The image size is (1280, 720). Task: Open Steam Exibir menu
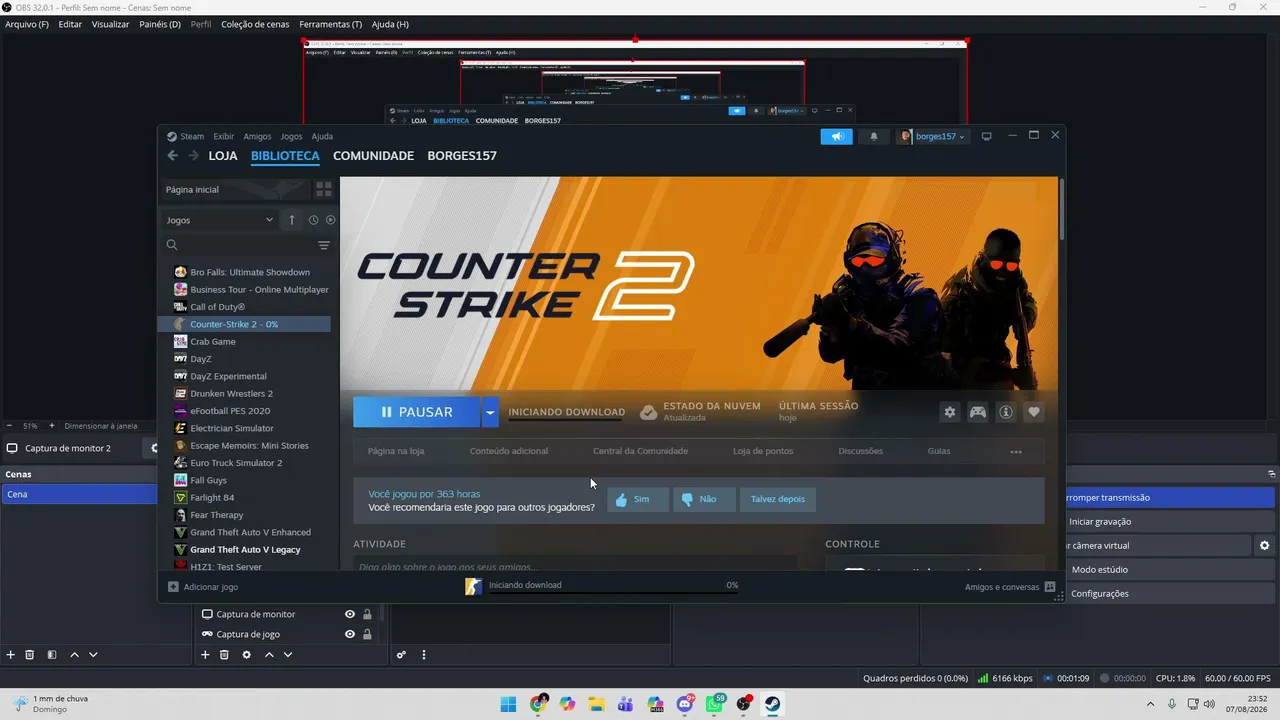[x=224, y=136]
